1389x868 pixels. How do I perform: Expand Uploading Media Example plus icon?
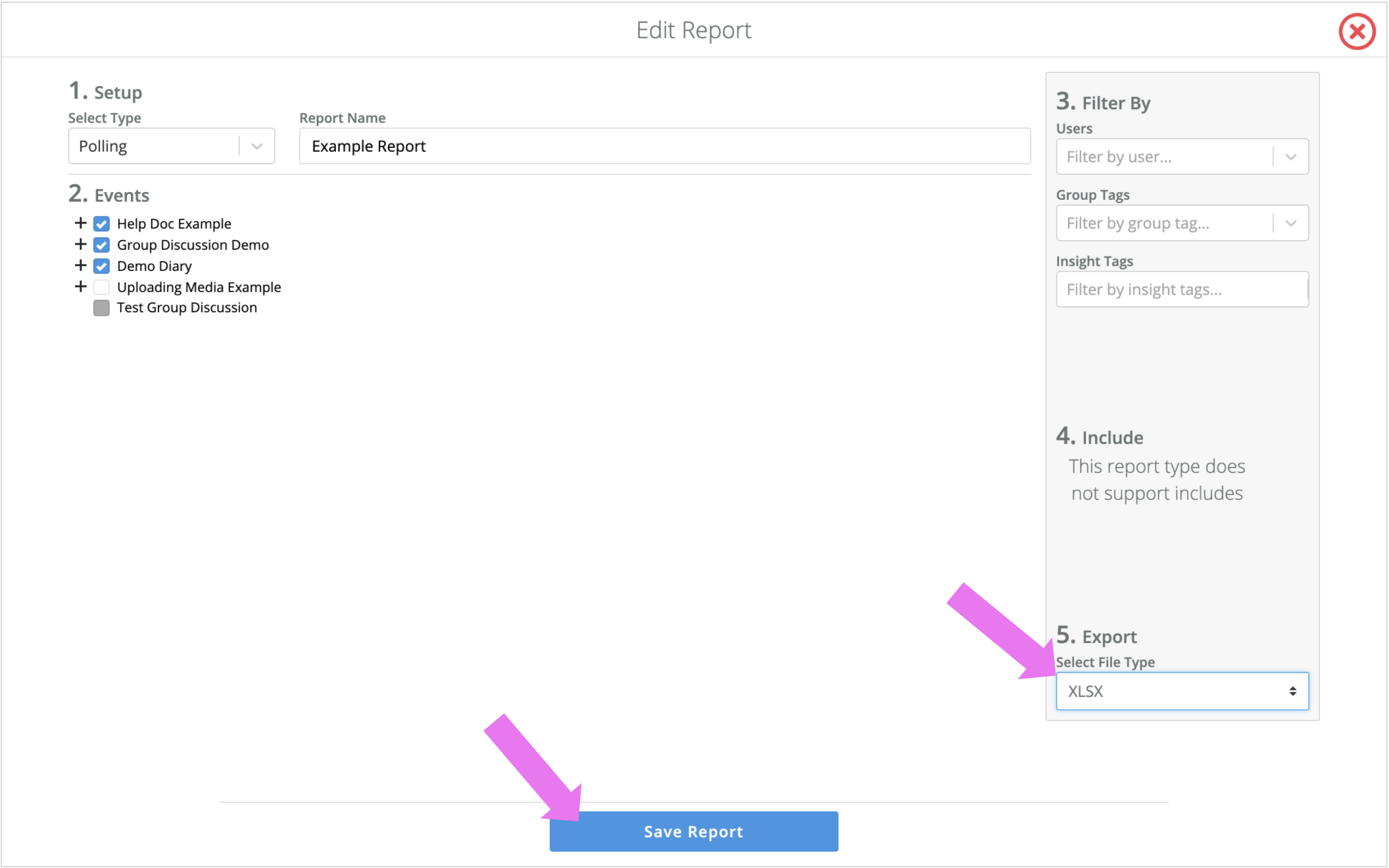80,286
